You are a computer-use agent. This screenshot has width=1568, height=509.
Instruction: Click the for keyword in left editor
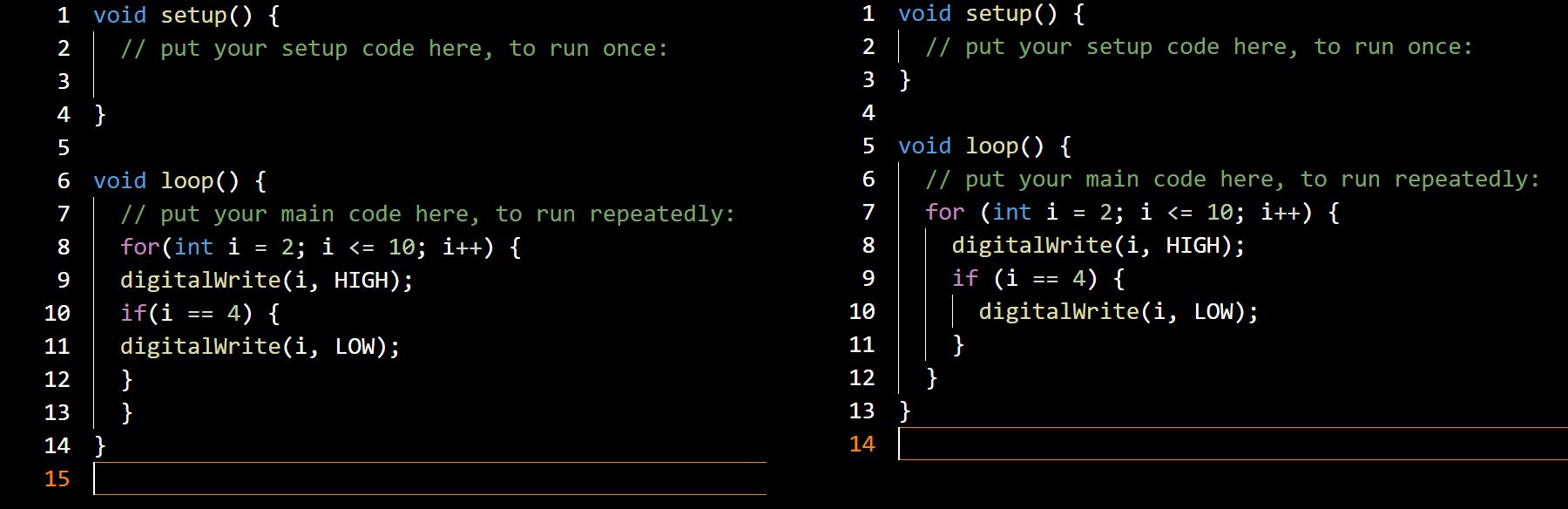coord(139,247)
